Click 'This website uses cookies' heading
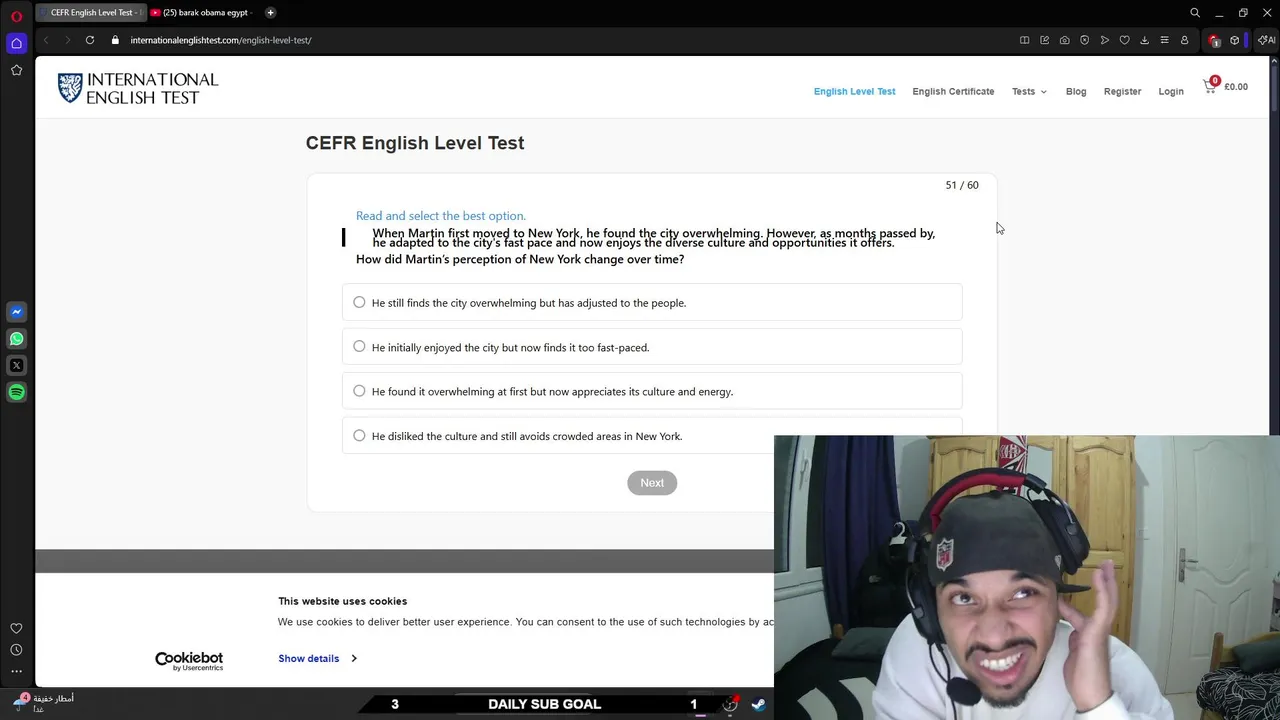The image size is (1280, 720). pos(342,601)
